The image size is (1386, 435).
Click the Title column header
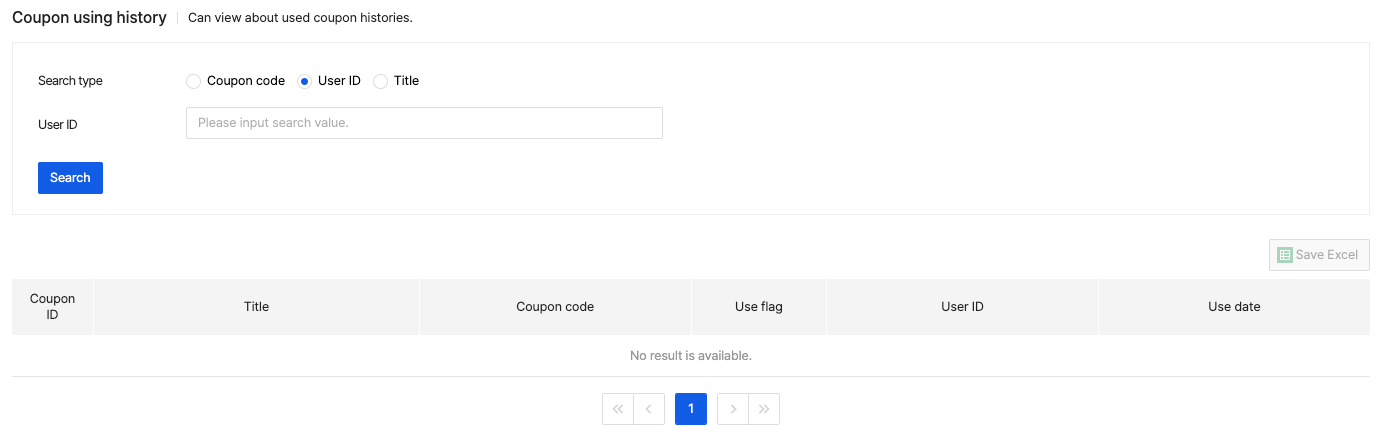coord(256,307)
